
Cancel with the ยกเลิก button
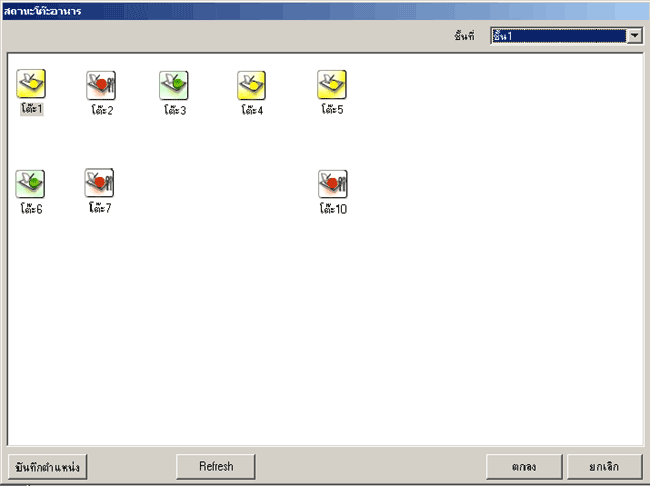point(604,467)
